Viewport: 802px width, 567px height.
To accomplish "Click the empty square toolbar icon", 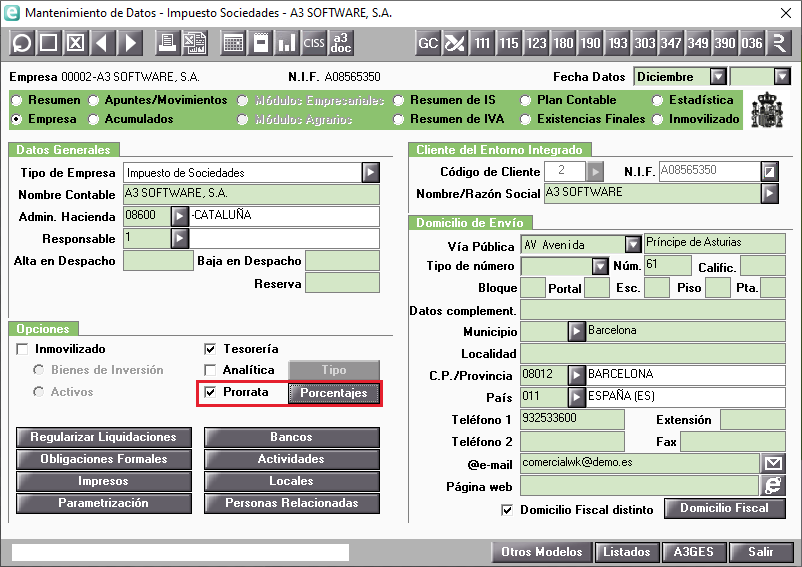I will (x=49, y=43).
